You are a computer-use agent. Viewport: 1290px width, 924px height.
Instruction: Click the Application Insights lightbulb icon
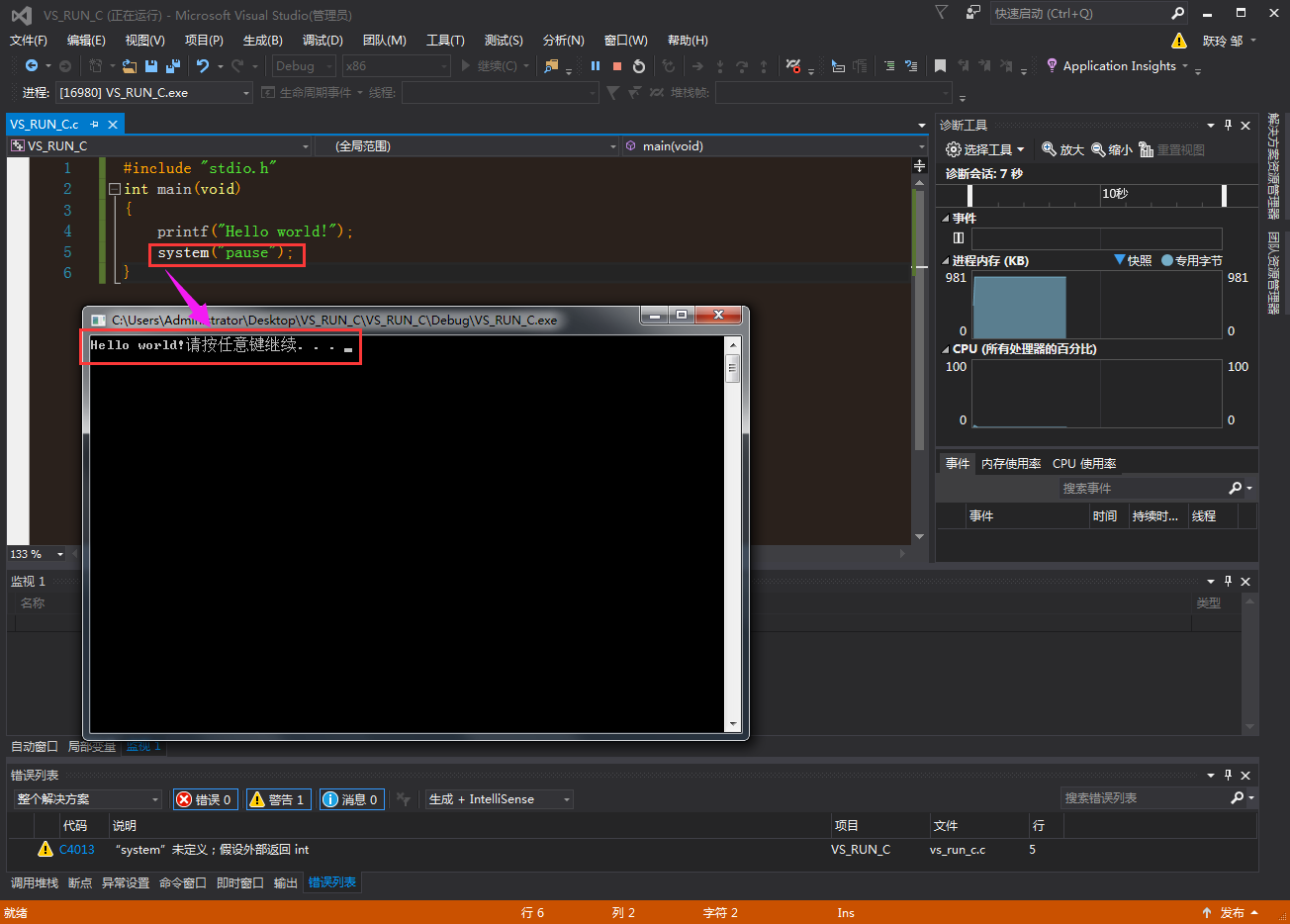coord(1052,66)
